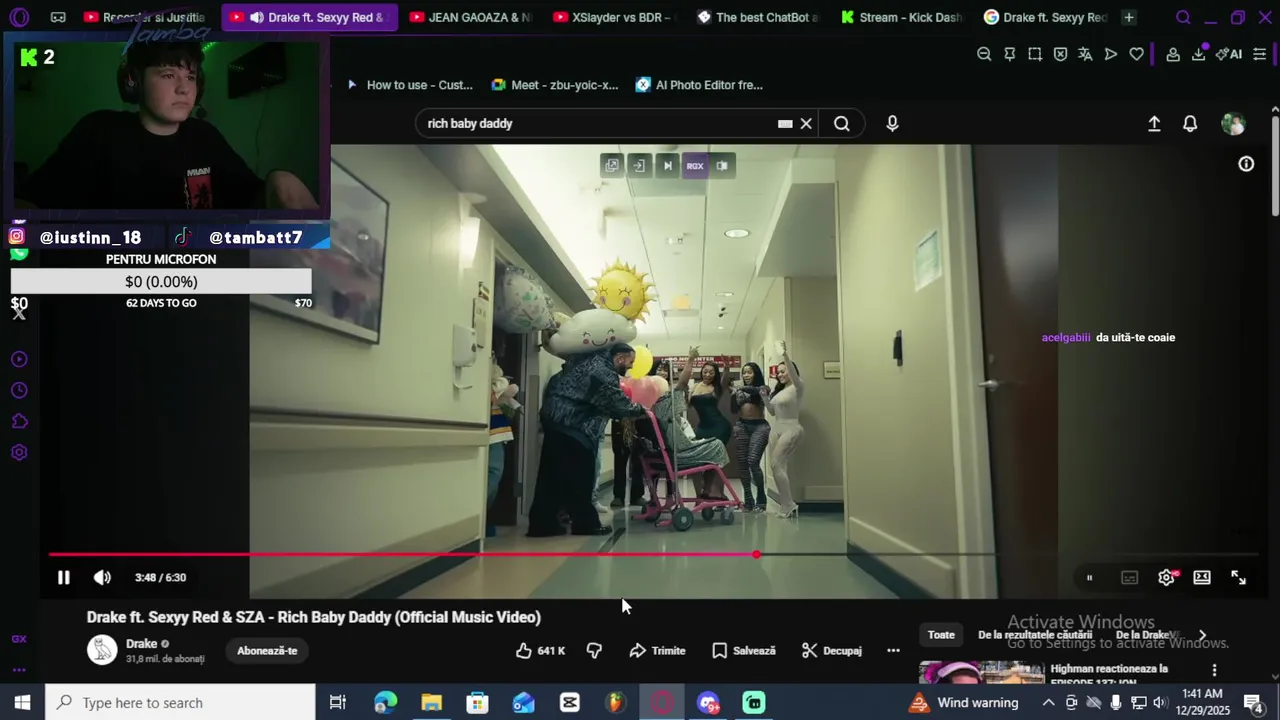Click the red playhead dot on timeline
The height and width of the screenshot is (720, 1280).
tap(757, 554)
